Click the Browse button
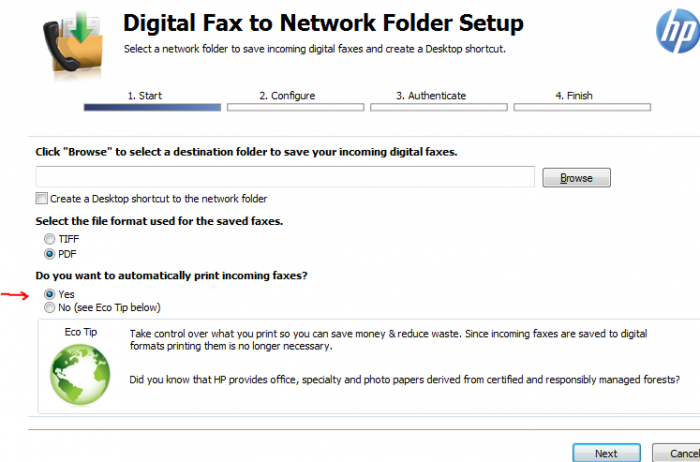The width and height of the screenshot is (700, 462). [x=576, y=178]
